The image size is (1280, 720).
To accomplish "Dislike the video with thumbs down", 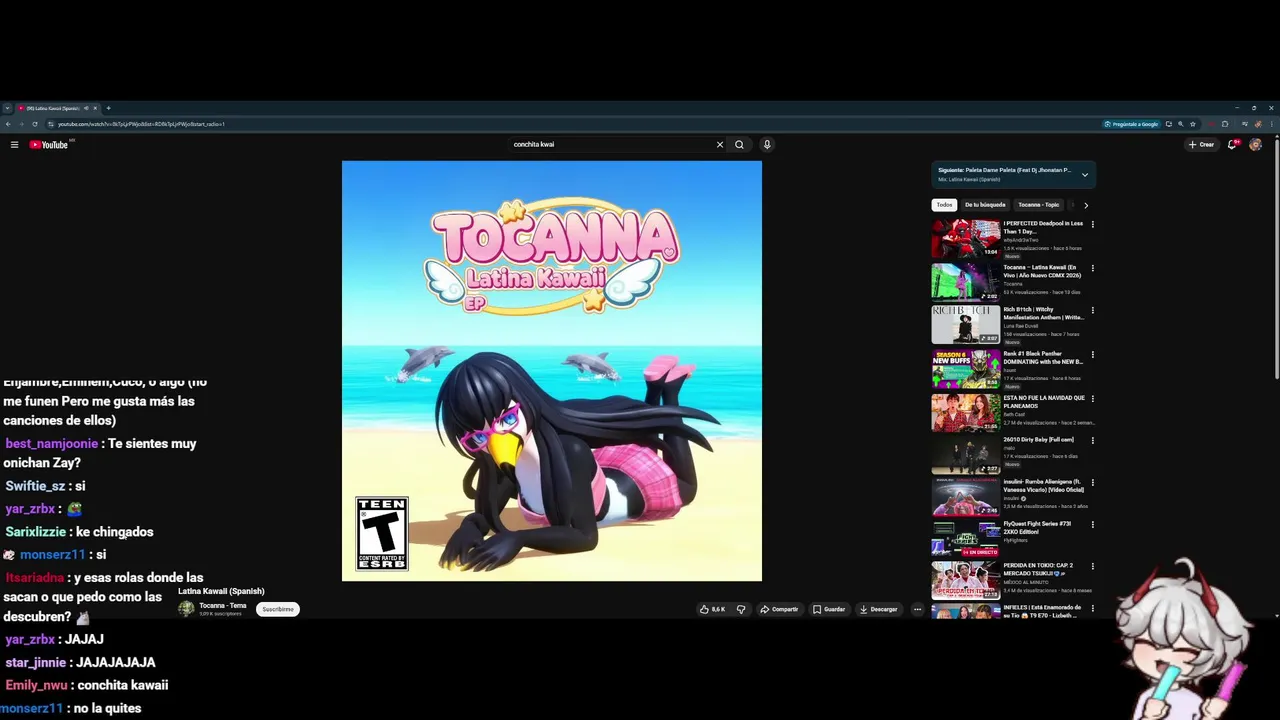I will [741, 609].
